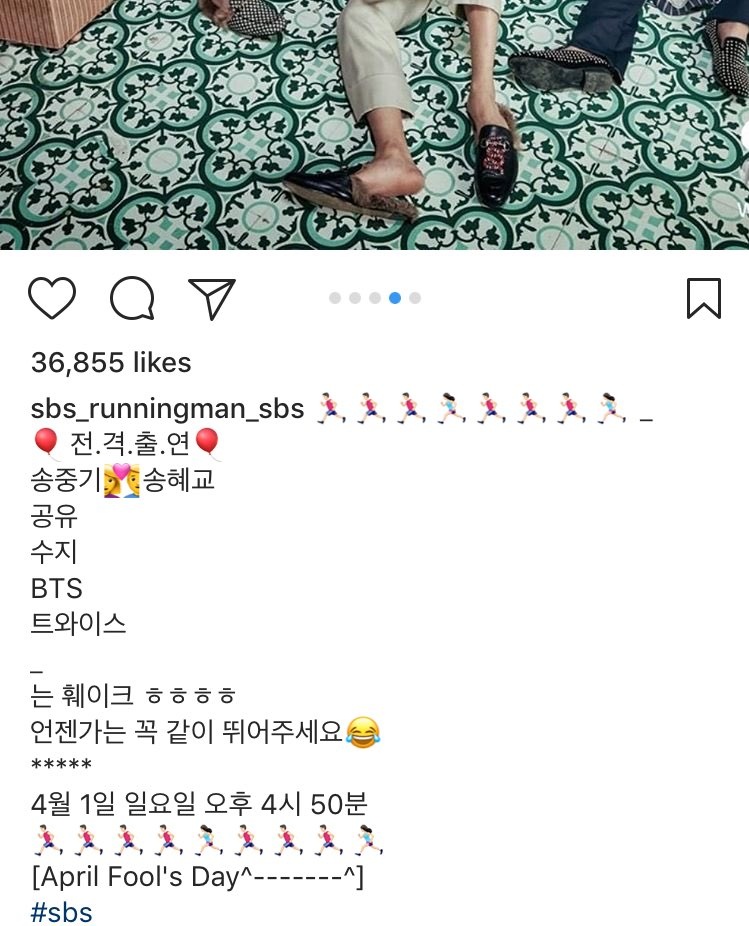The width and height of the screenshot is (749, 926).
Task: Tap the BTS line in caption
Action: tap(57, 588)
